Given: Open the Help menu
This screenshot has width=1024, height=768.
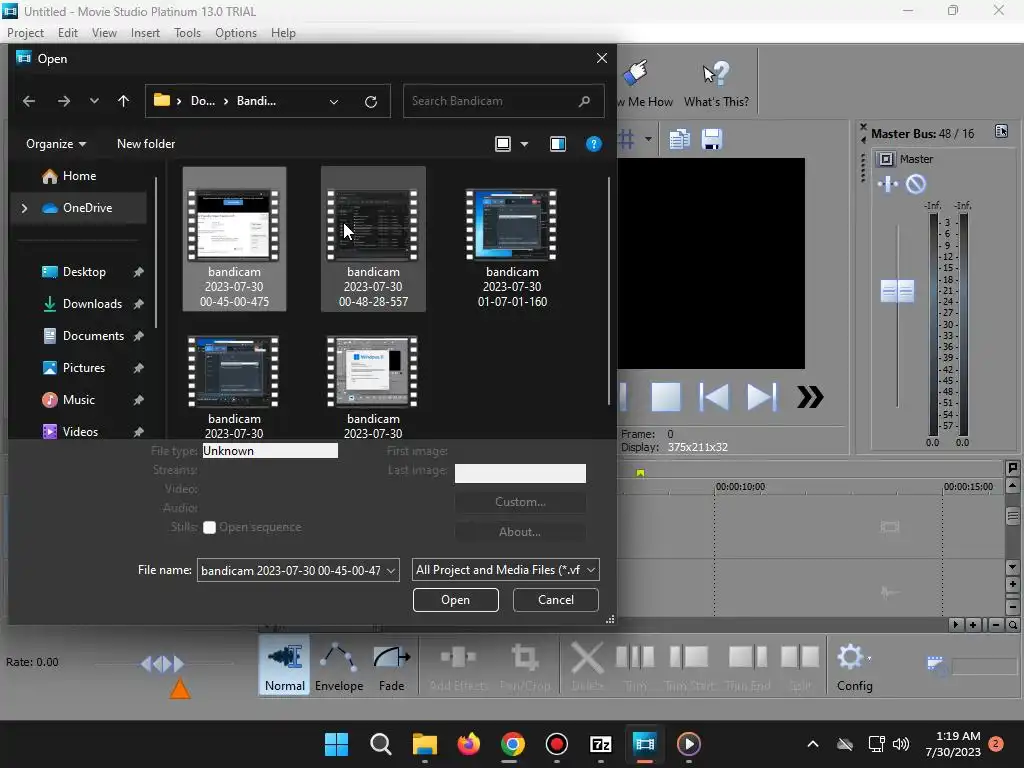Looking at the screenshot, I should pos(283,33).
